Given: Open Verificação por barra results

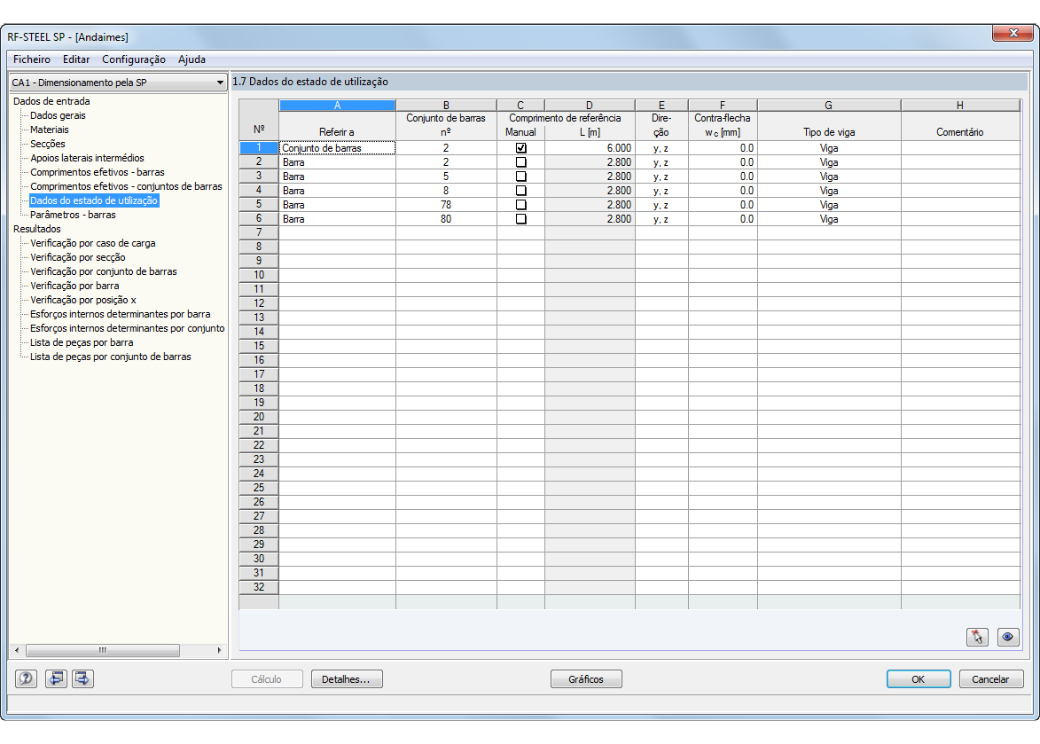Looking at the screenshot, I should click(75, 286).
